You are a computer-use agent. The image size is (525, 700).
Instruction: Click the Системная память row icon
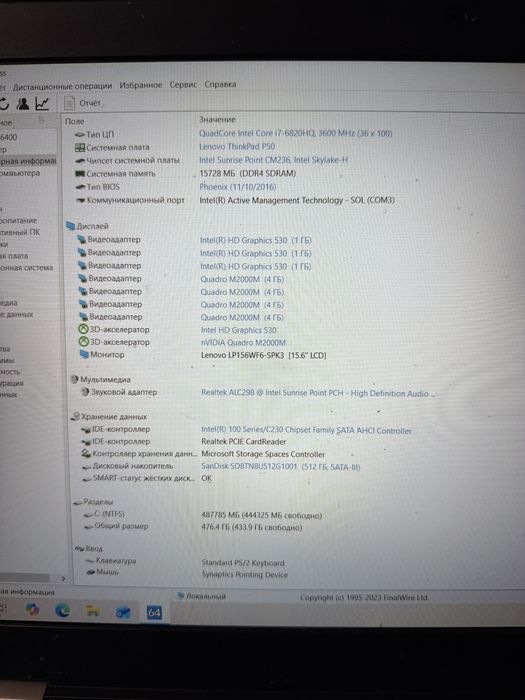(80, 174)
